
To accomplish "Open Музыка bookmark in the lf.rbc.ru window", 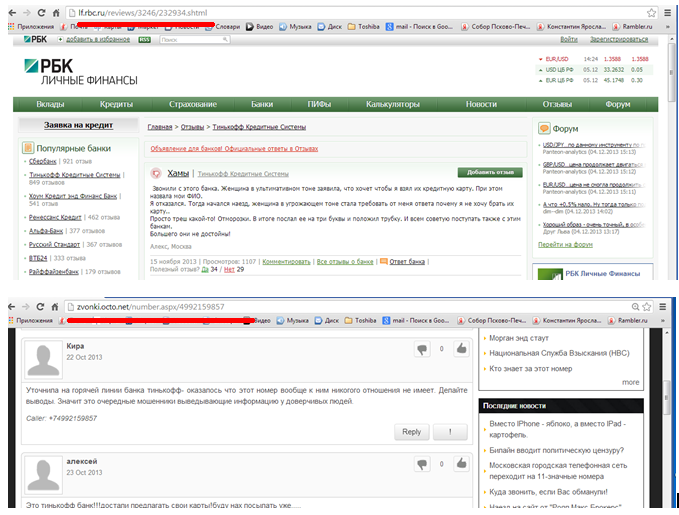I will pos(295,26).
